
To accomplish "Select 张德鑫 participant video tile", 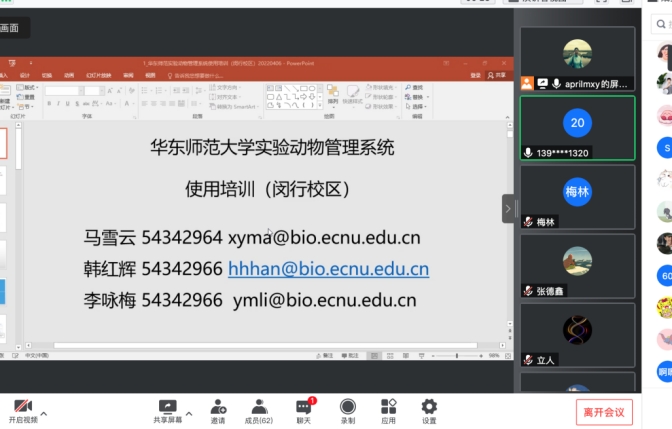I will click(x=577, y=266).
